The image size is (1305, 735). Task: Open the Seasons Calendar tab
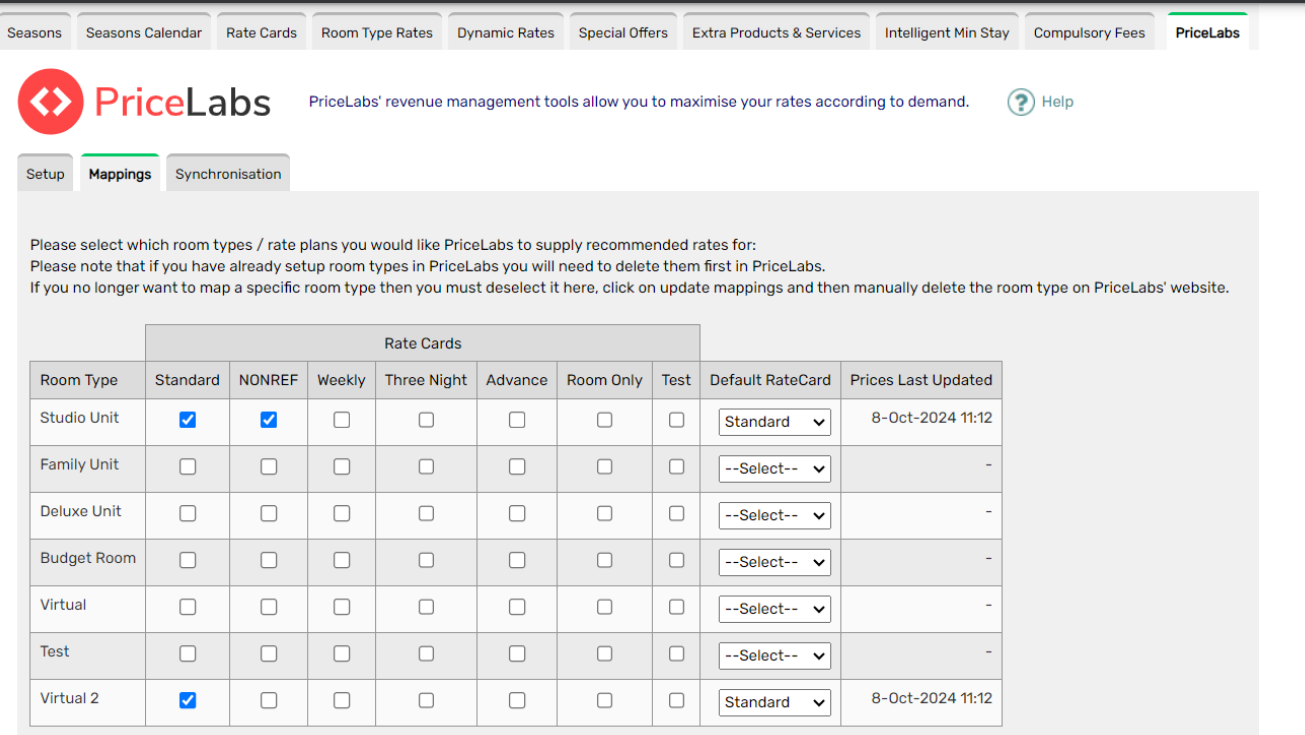tap(144, 32)
